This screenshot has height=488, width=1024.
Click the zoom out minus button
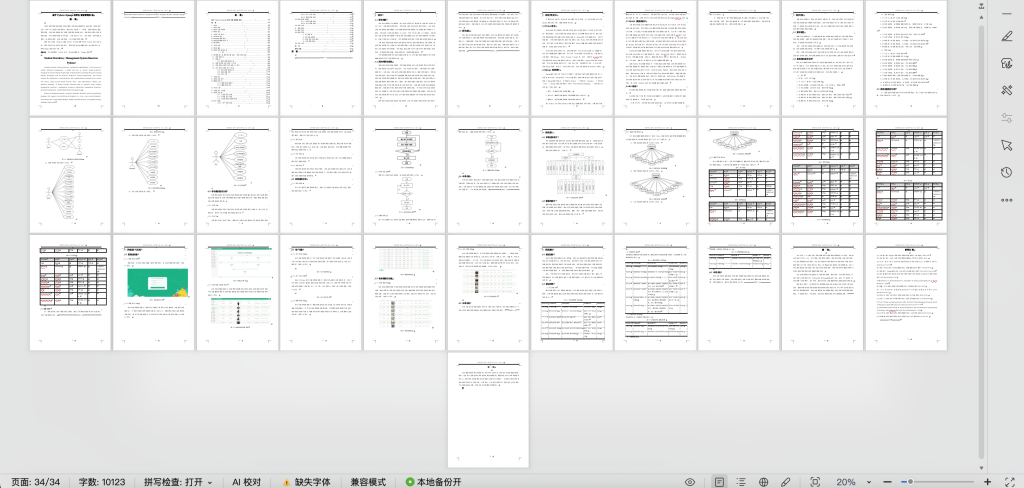tap(888, 482)
